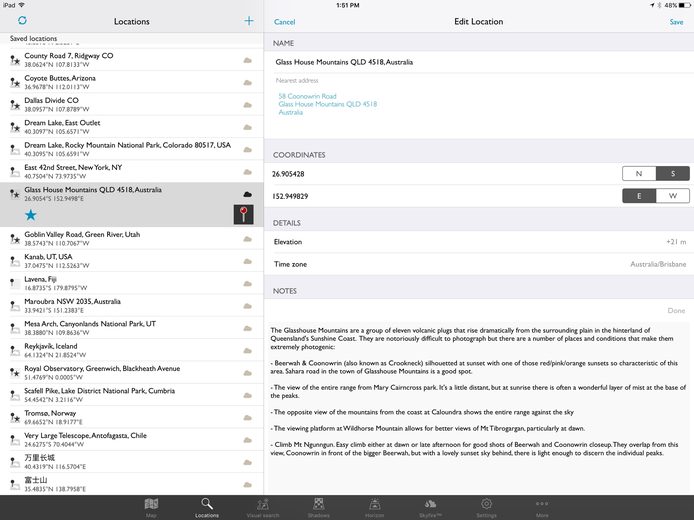Edit latitude value 26.905428
The height and width of the screenshot is (520, 694).
pos(443,174)
